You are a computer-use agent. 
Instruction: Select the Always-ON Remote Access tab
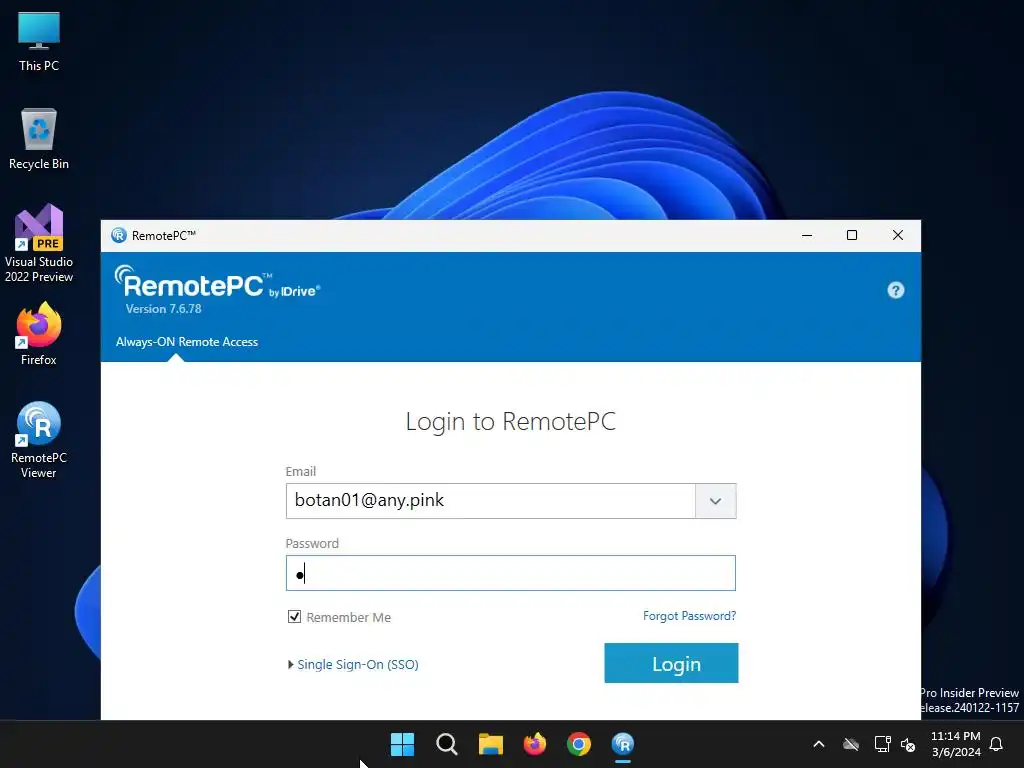click(187, 342)
